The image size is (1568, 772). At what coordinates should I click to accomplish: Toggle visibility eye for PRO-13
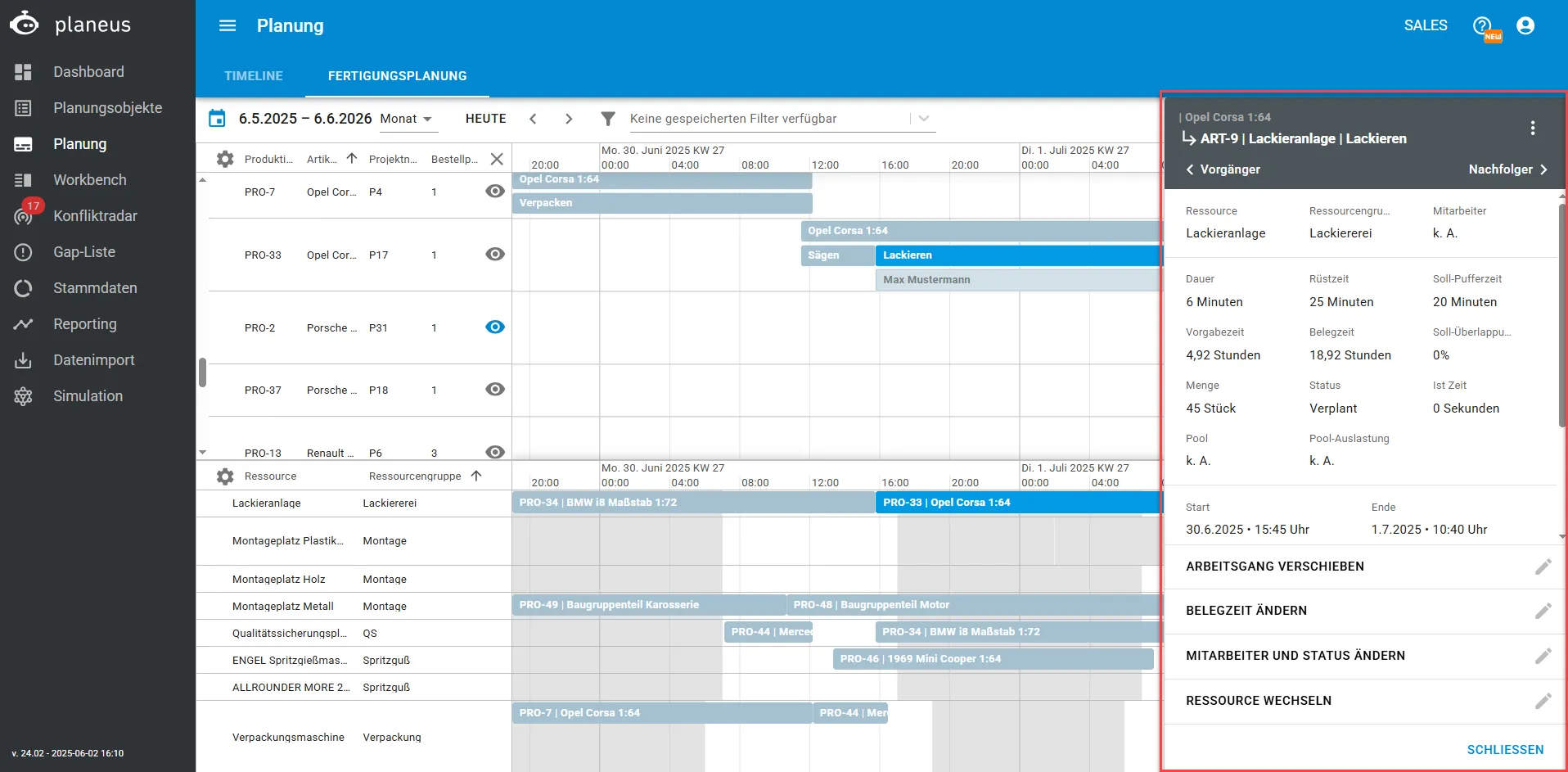point(495,452)
